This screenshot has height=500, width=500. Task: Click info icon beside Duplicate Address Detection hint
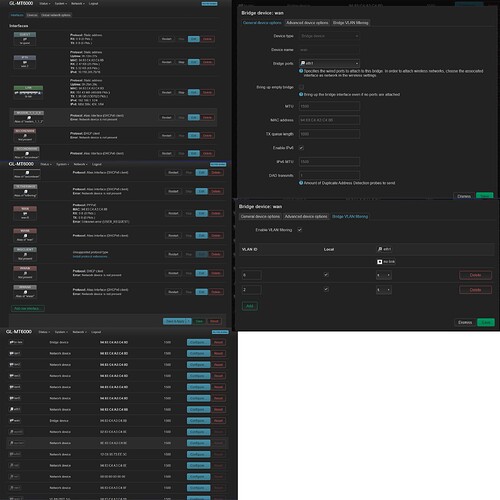click(x=301, y=183)
